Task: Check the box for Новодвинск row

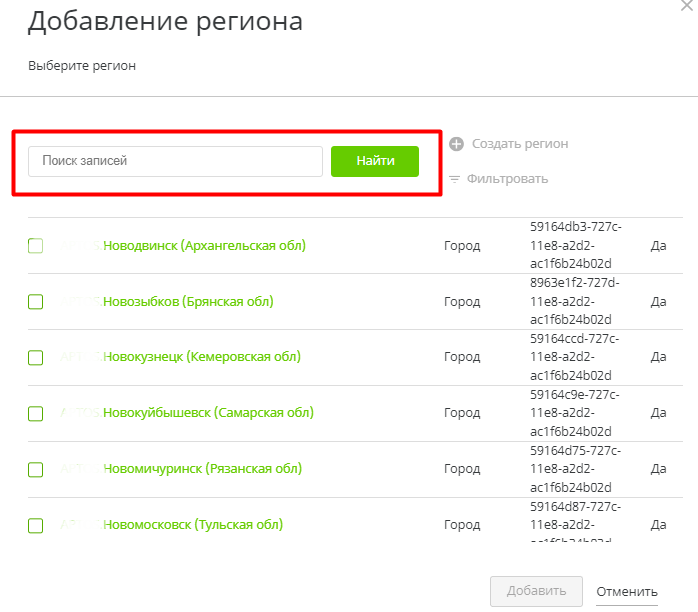Action: coord(36,246)
